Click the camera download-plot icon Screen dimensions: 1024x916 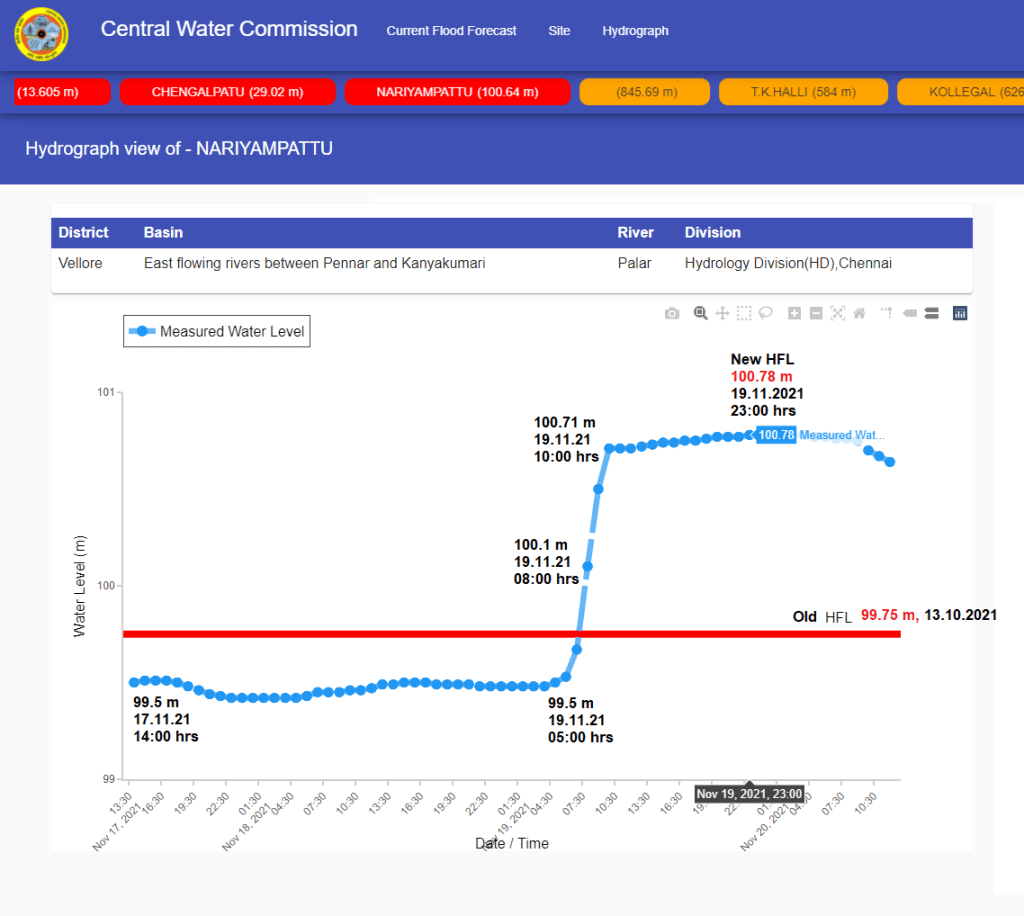pyautogui.click(x=672, y=313)
